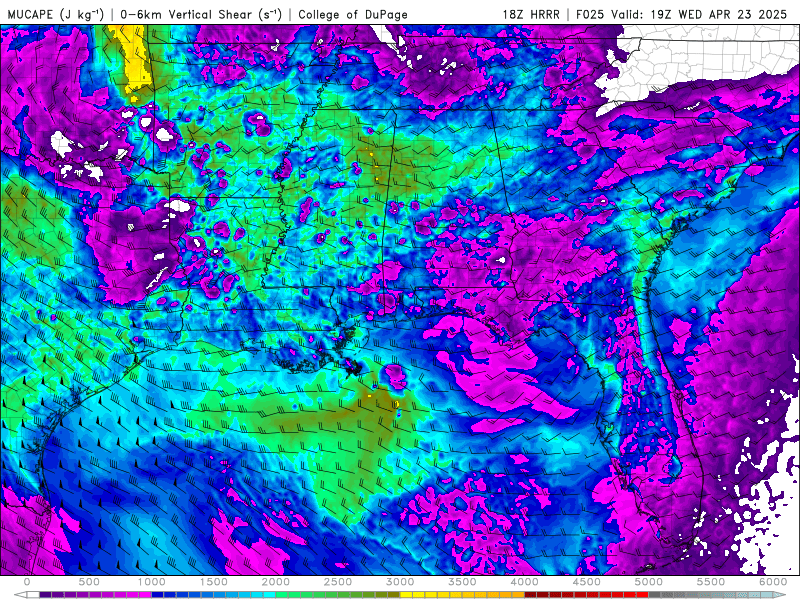This screenshot has height=600, width=800.
Task: Click the "1500" color scale label
Action: tap(214, 582)
